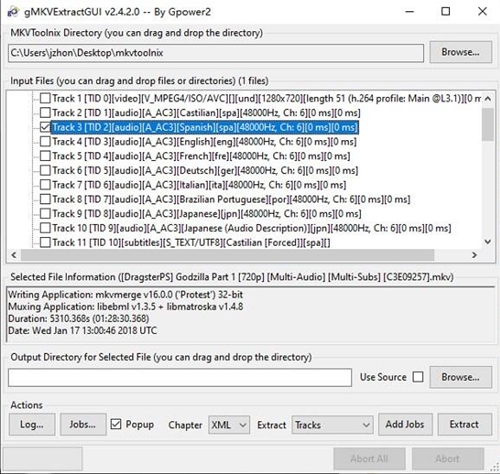Click the list's scroll up arrow
Viewport: 500px width, 474px height.
[x=488, y=99]
